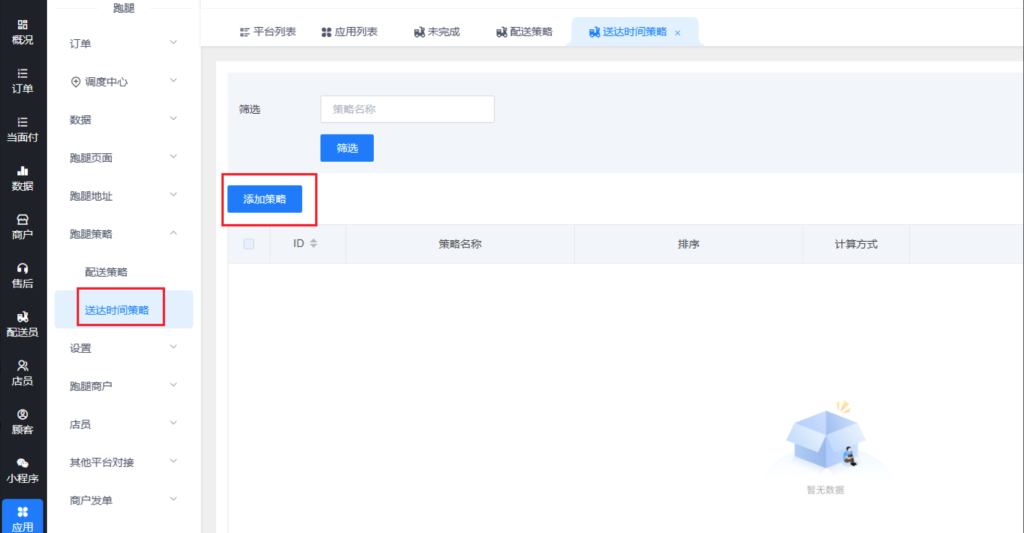Switch to the 配送策略 tab
This screenshot has height=533, width=1024.
click(x=524, y=32)
